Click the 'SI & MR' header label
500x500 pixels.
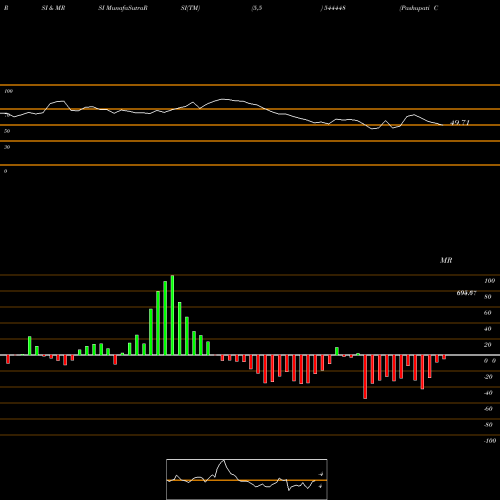click(53, 8)
